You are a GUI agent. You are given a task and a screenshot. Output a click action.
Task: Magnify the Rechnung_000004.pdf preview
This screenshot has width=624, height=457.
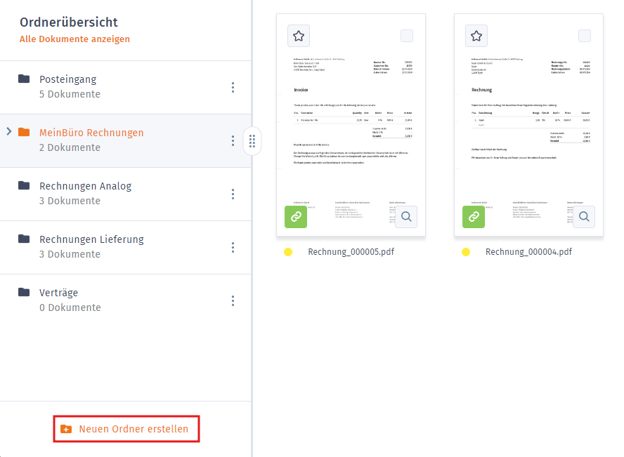[x=584, y=216]
